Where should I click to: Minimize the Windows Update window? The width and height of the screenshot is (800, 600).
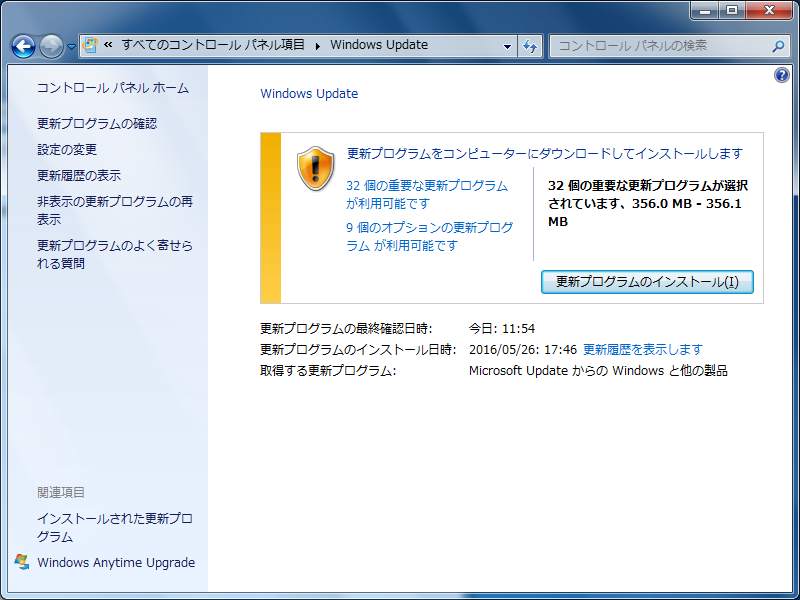point(706,10)
